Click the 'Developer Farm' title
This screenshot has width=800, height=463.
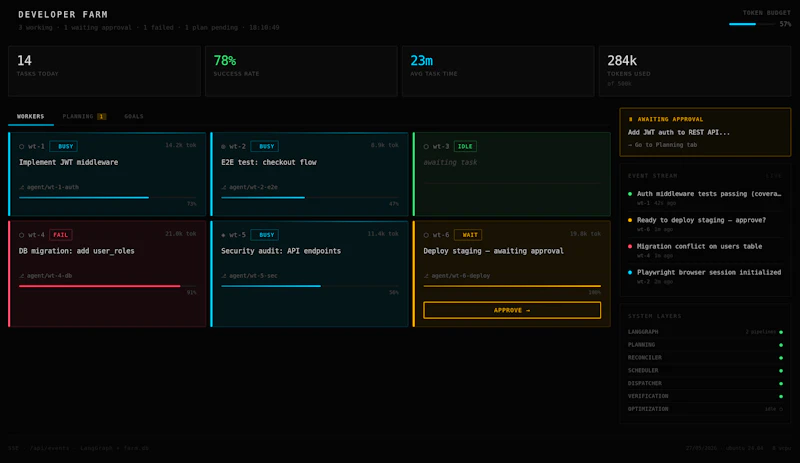coord(63,14)
